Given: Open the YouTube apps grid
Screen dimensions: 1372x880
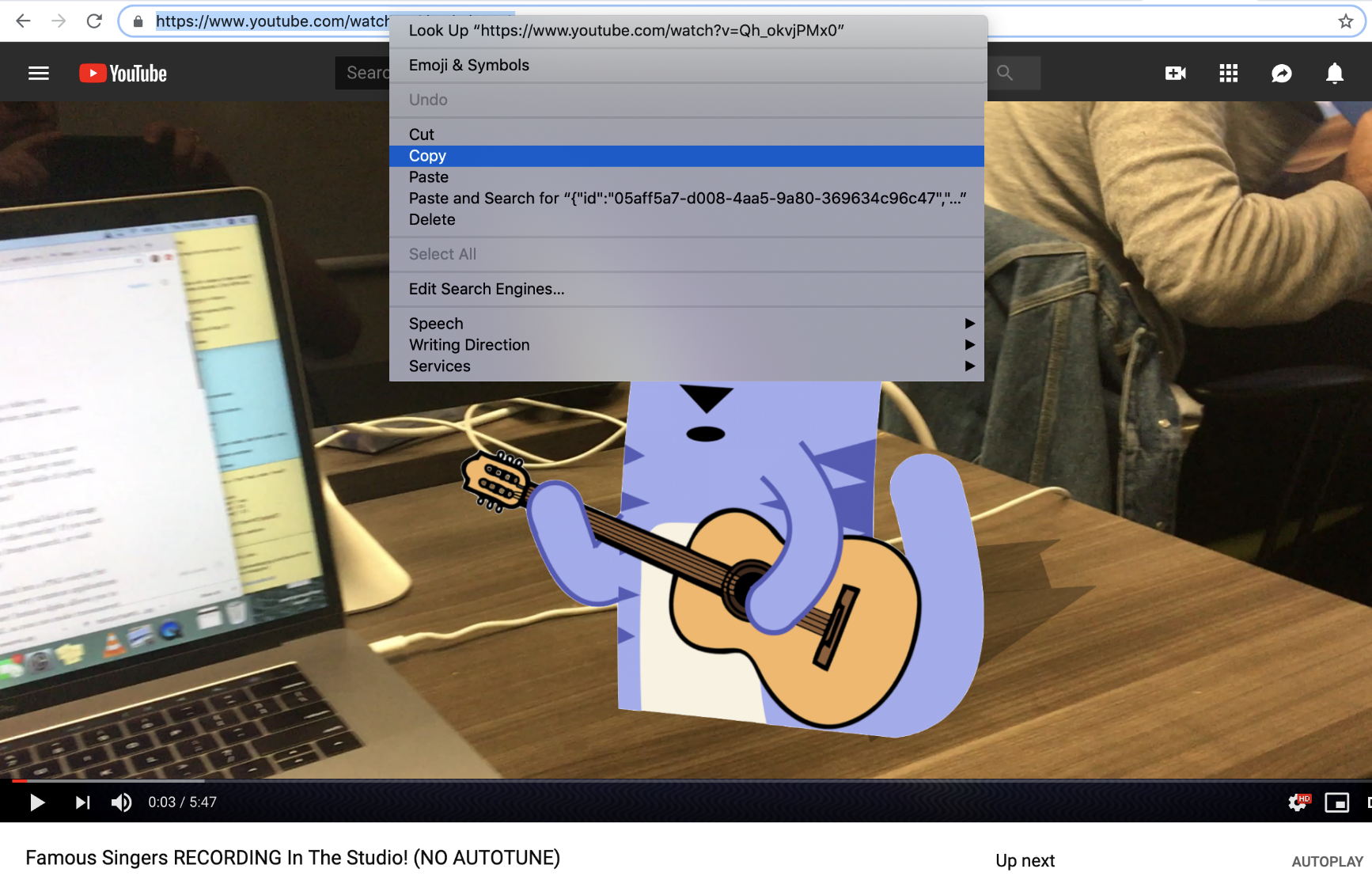Looking at the screenshot, I should 1228,74.
